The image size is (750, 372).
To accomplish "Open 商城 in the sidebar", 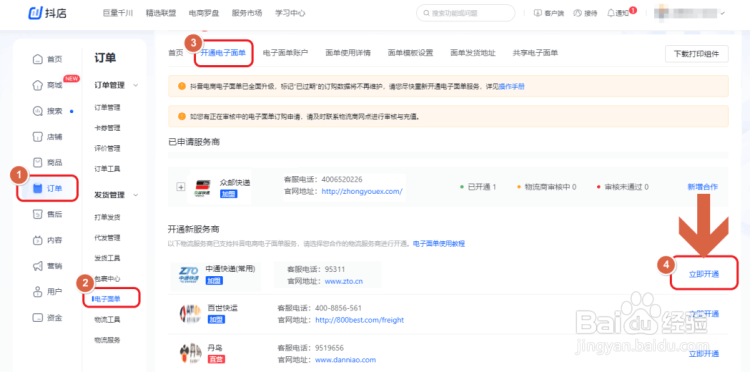I will pyautogui.click(x=47, y=85).
